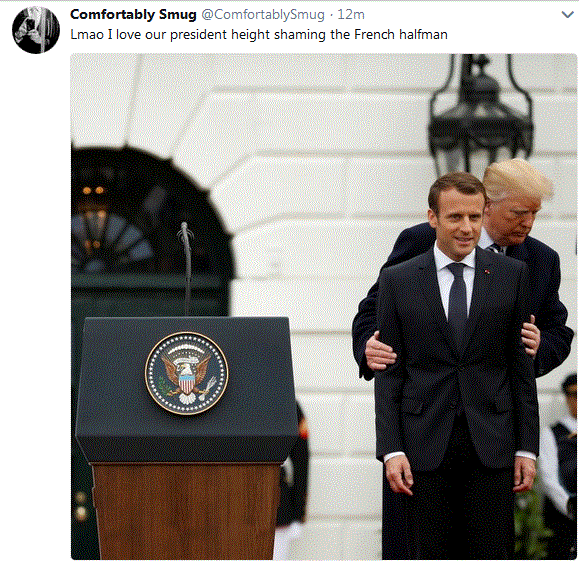
Task: Click the hand gripping the left sleeve
Action: point(380,351)
